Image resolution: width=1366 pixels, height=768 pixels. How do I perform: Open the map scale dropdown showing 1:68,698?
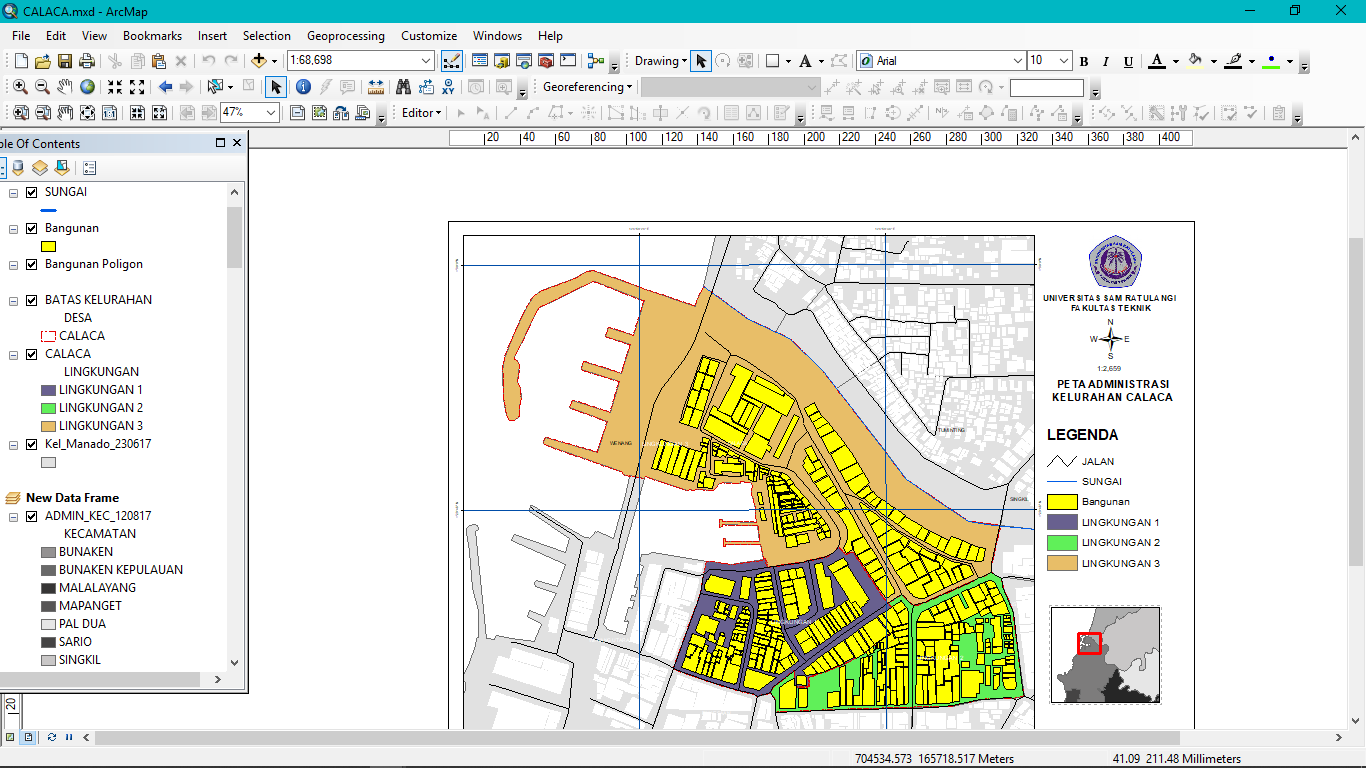tap(425, 60)
